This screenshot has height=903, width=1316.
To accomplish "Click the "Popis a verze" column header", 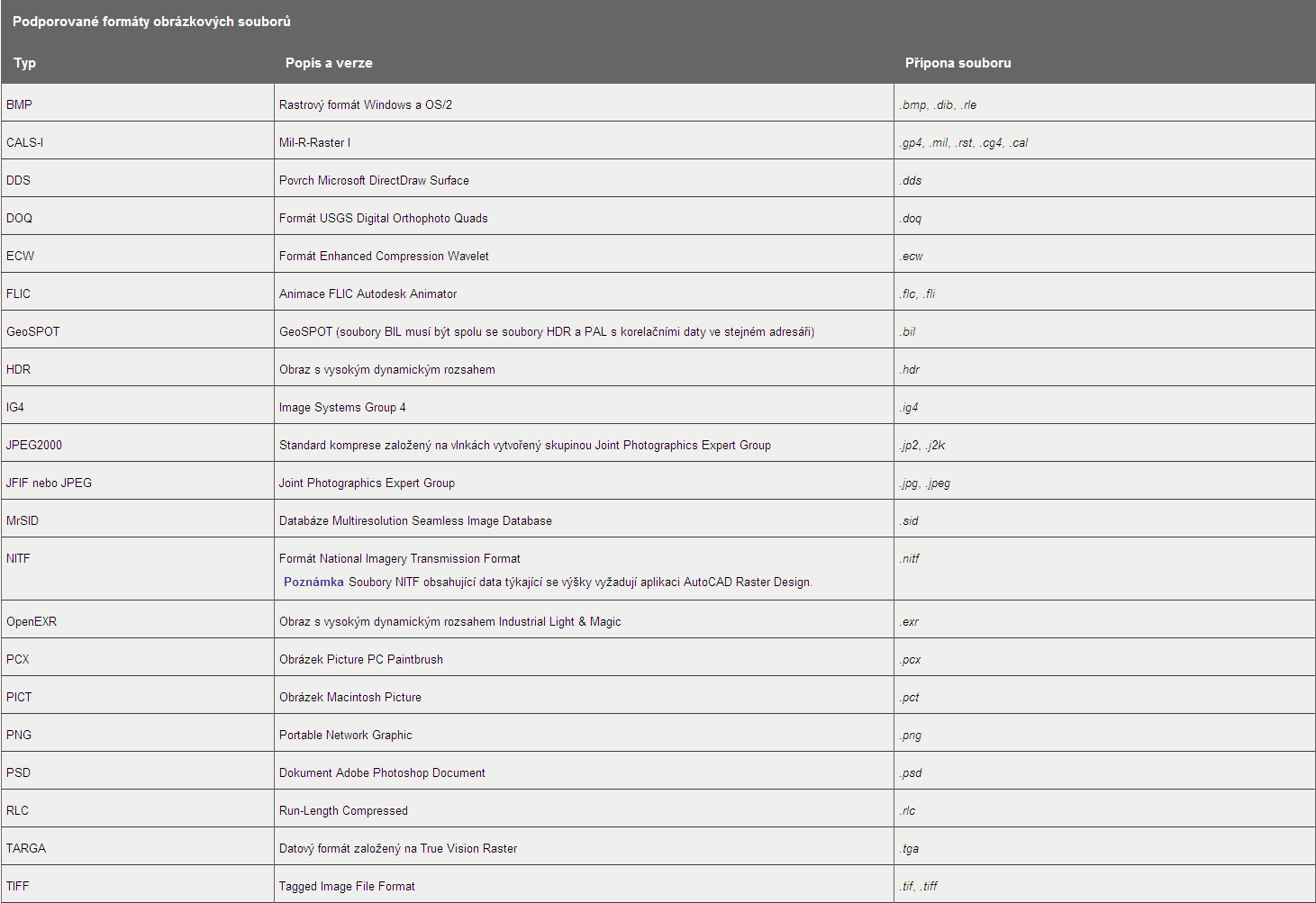I will tap(329, 63).
